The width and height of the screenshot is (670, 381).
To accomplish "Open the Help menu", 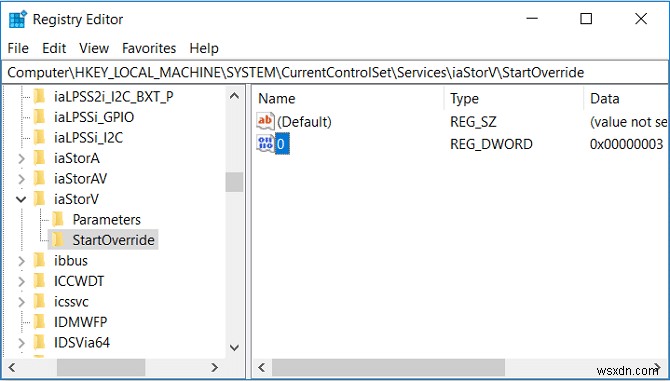I will (x=204, y=48).
